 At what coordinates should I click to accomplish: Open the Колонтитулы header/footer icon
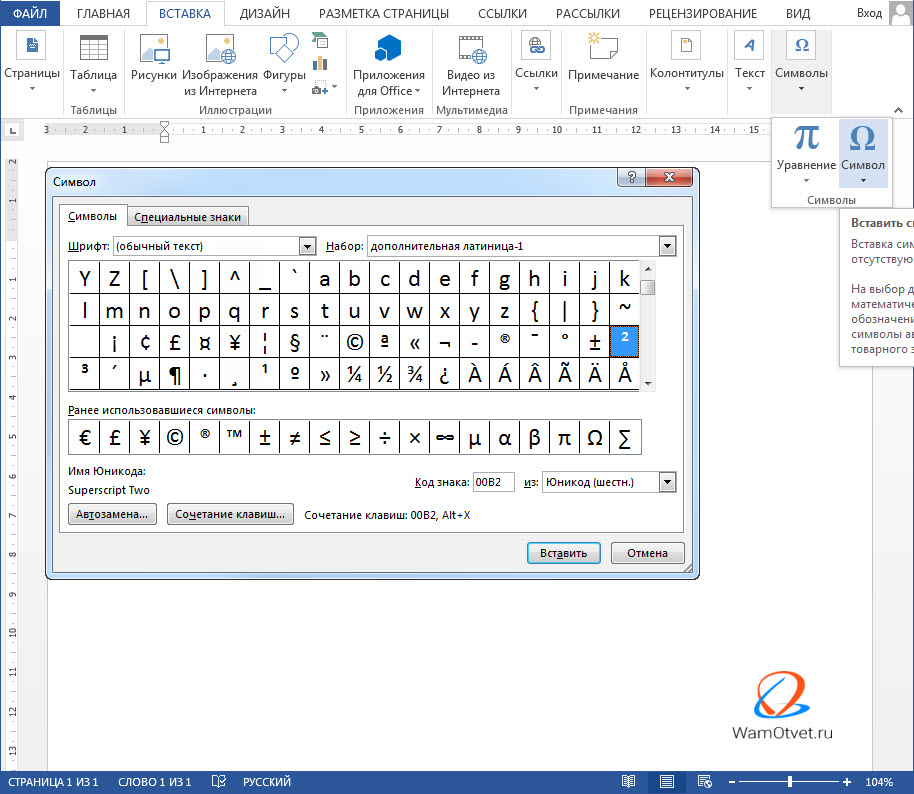pyautogui.click(x=686, y=45)
